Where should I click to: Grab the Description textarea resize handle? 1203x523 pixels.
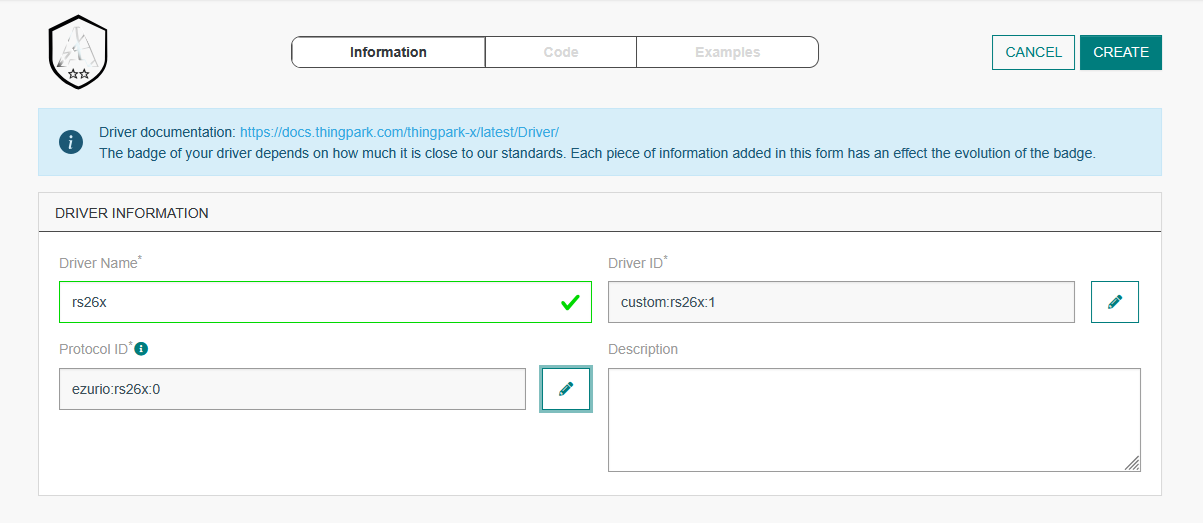[1132, 463]
